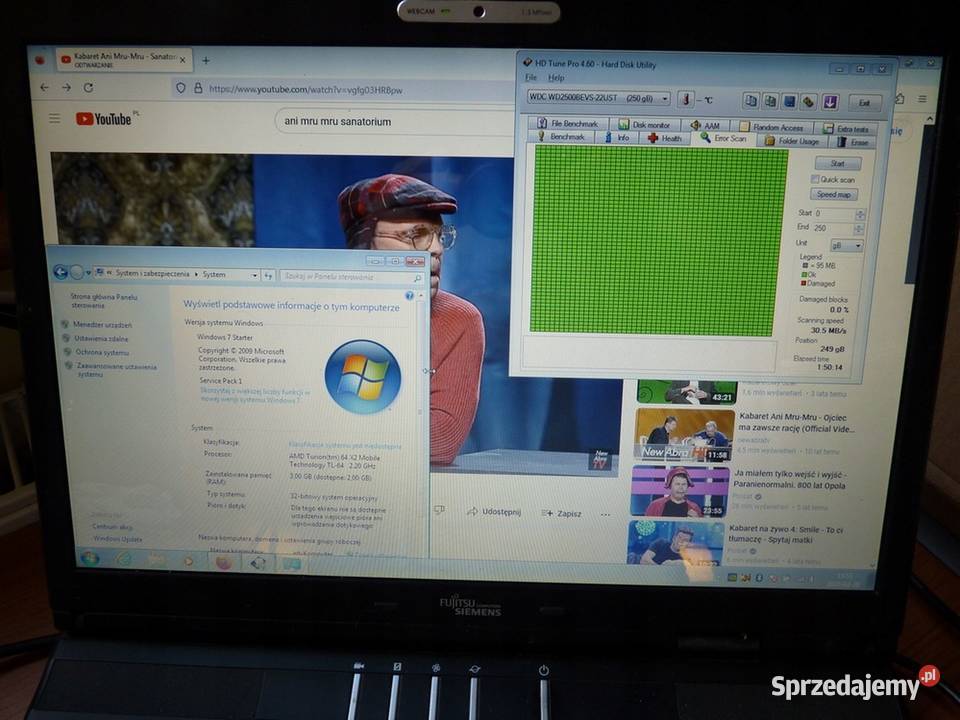Enable the Quick scan checkbox in HD Tune
960x720 pixels.
[x=816, y=179]
